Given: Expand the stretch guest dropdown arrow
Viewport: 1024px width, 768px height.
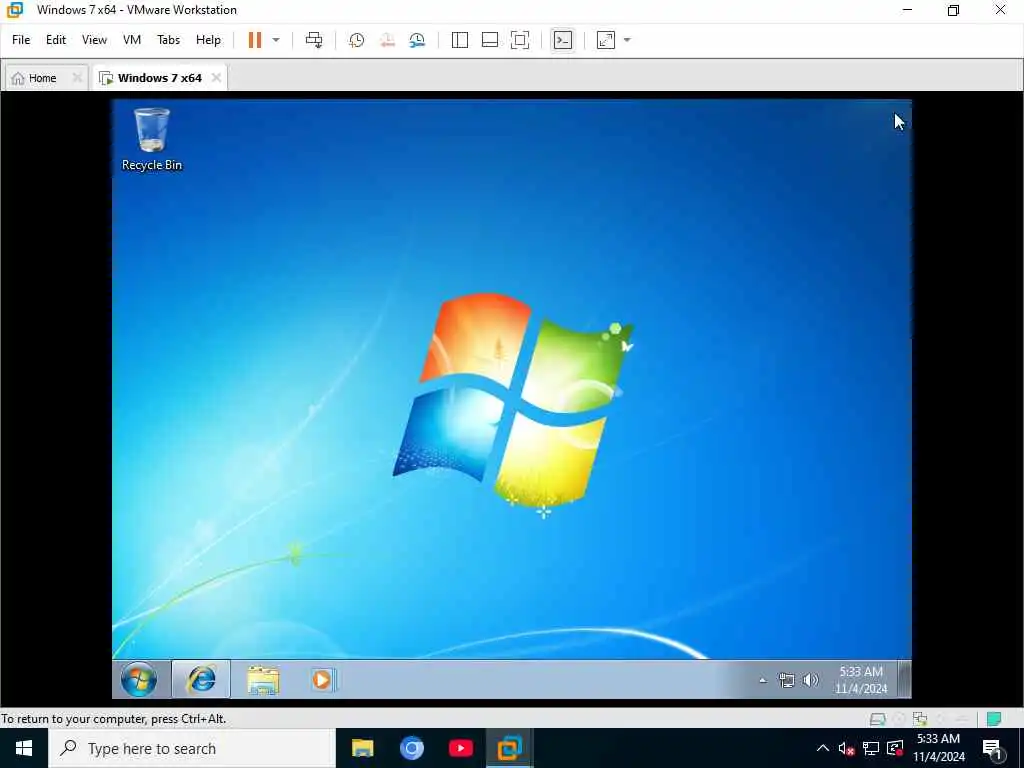Looking at the screenshot, I should pyautogui.click(x=627, y=40).
